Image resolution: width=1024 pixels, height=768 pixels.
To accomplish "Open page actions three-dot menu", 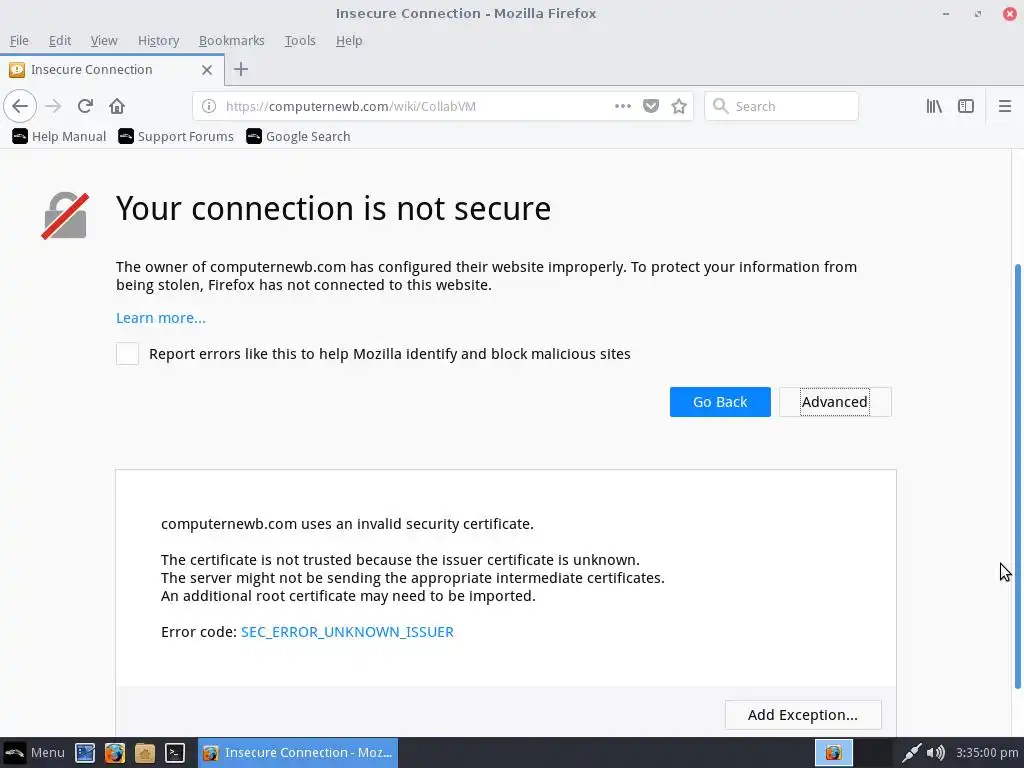I will pos(623,106).
